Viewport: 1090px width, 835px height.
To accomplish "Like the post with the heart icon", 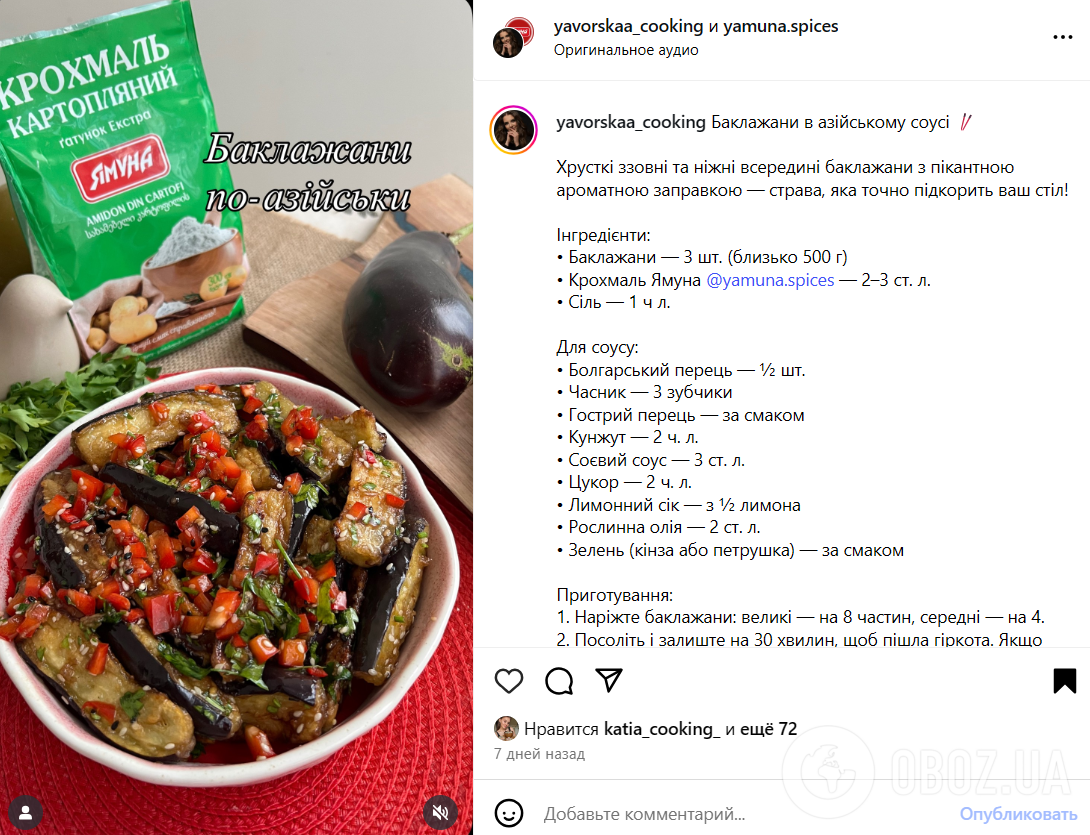I will 508,681.
